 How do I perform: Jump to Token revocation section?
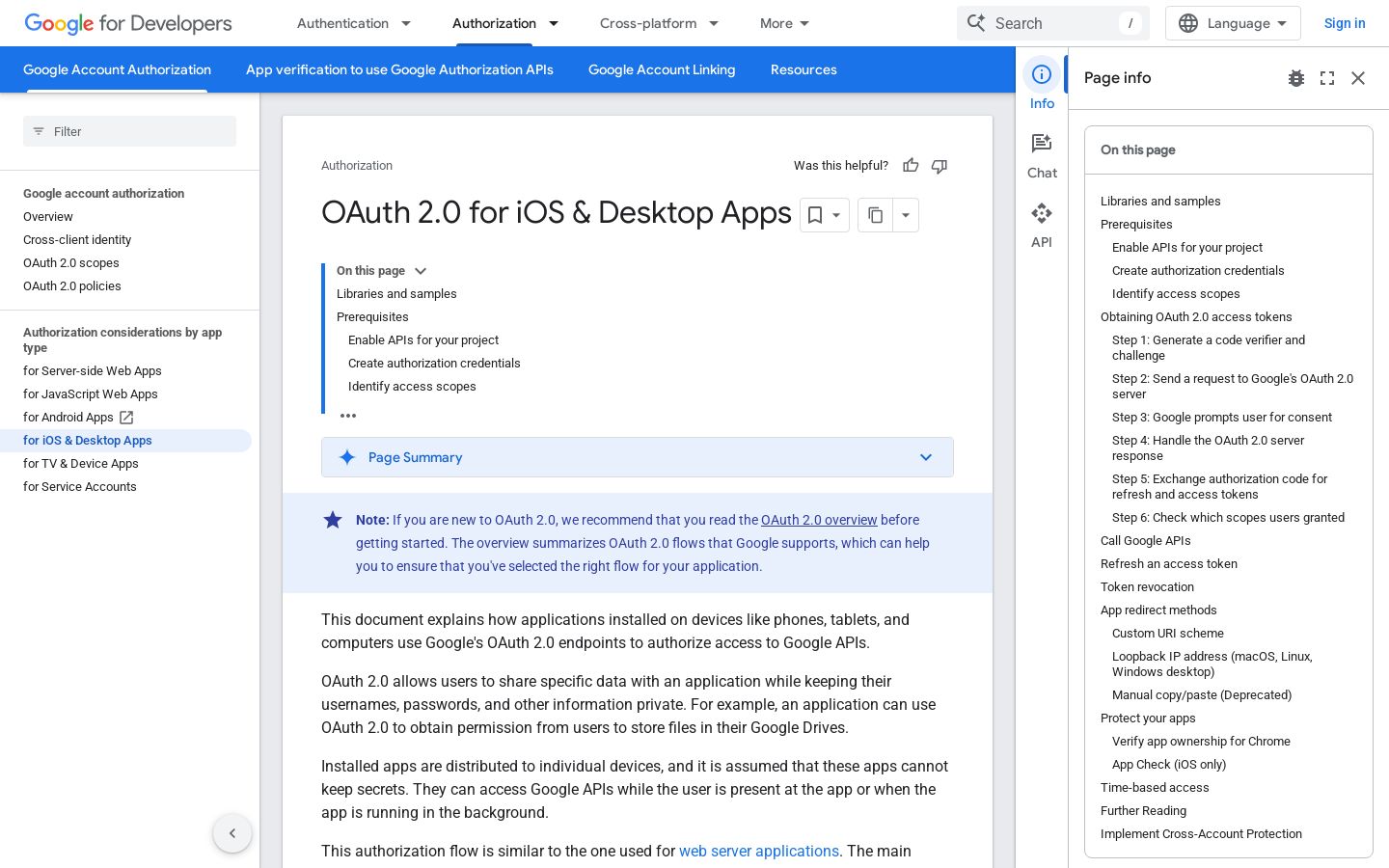tap(1147, 587)
